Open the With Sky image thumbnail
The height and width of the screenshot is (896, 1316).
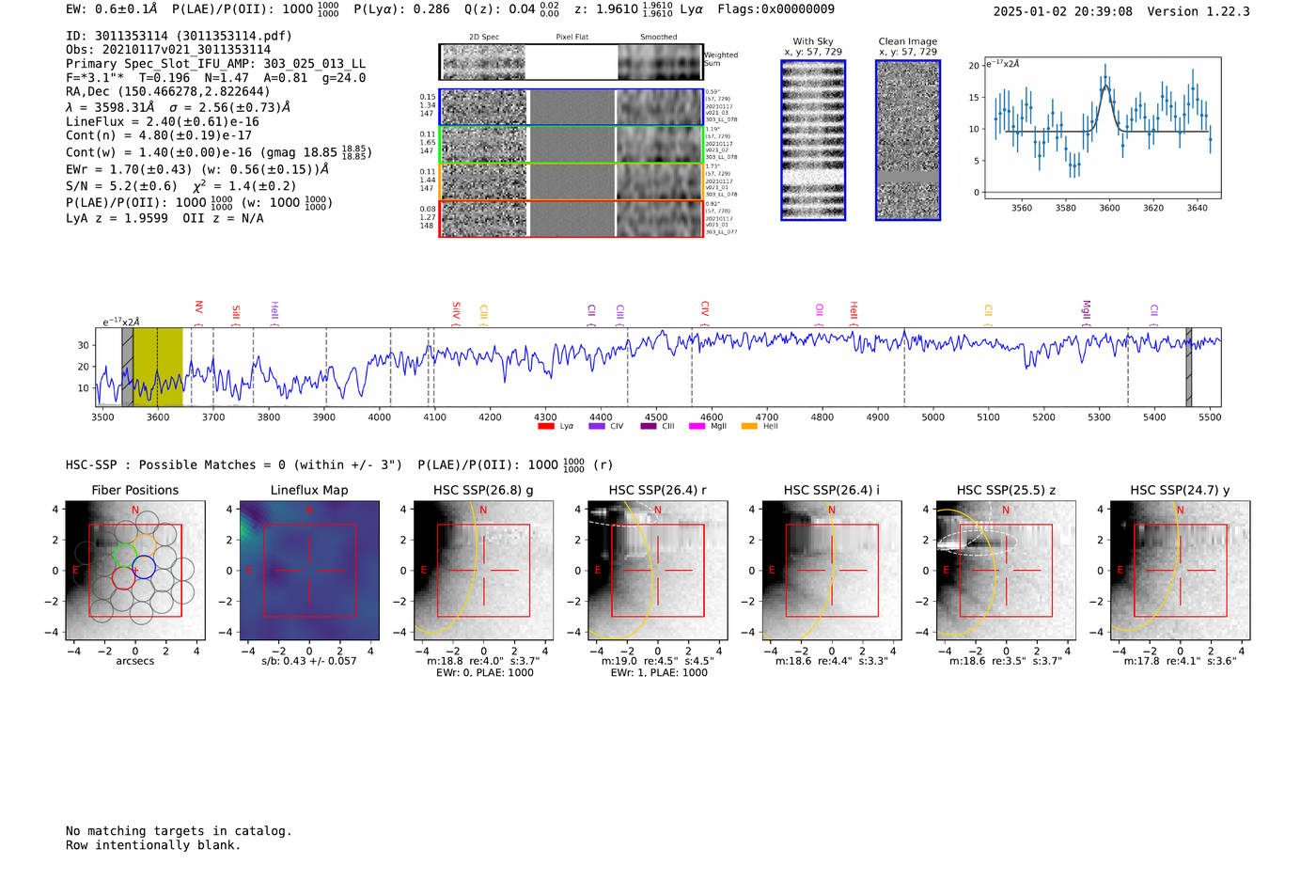pyautogui.click(x=813, y=140)
